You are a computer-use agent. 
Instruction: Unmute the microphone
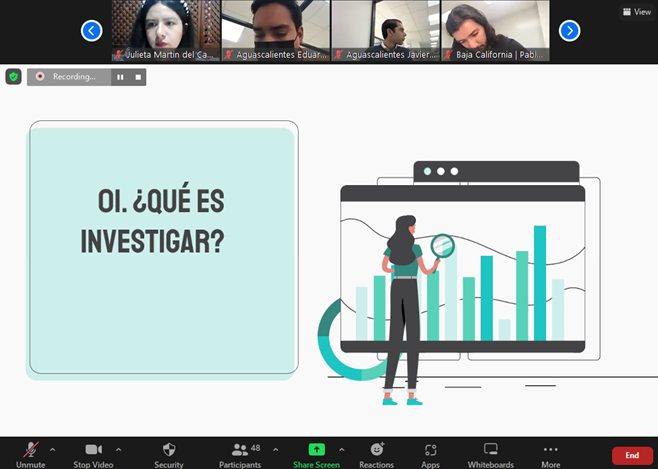pyautogui.click(x=30, y=455)
